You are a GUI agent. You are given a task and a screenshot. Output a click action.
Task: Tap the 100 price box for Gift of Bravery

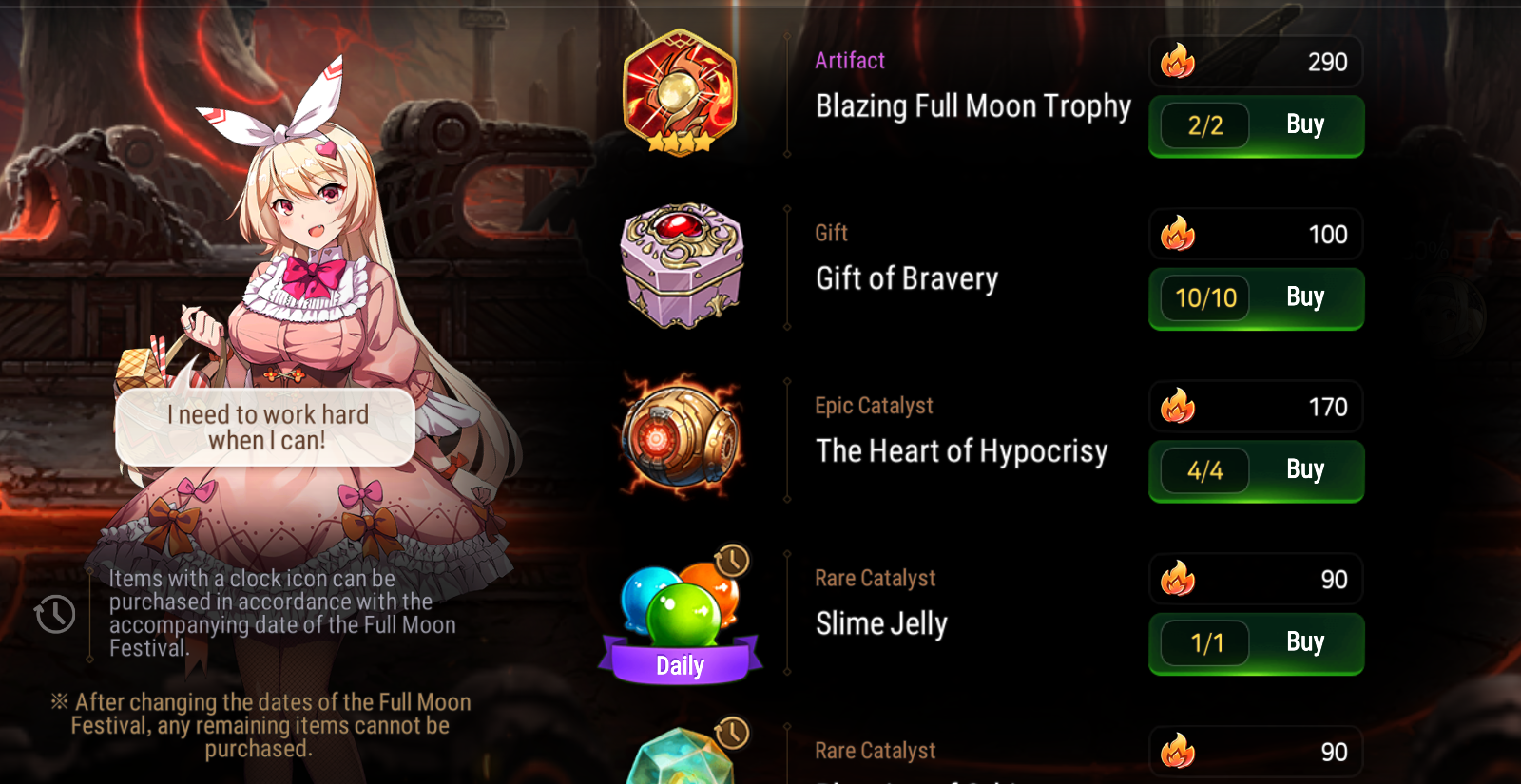click(1256, 234)
